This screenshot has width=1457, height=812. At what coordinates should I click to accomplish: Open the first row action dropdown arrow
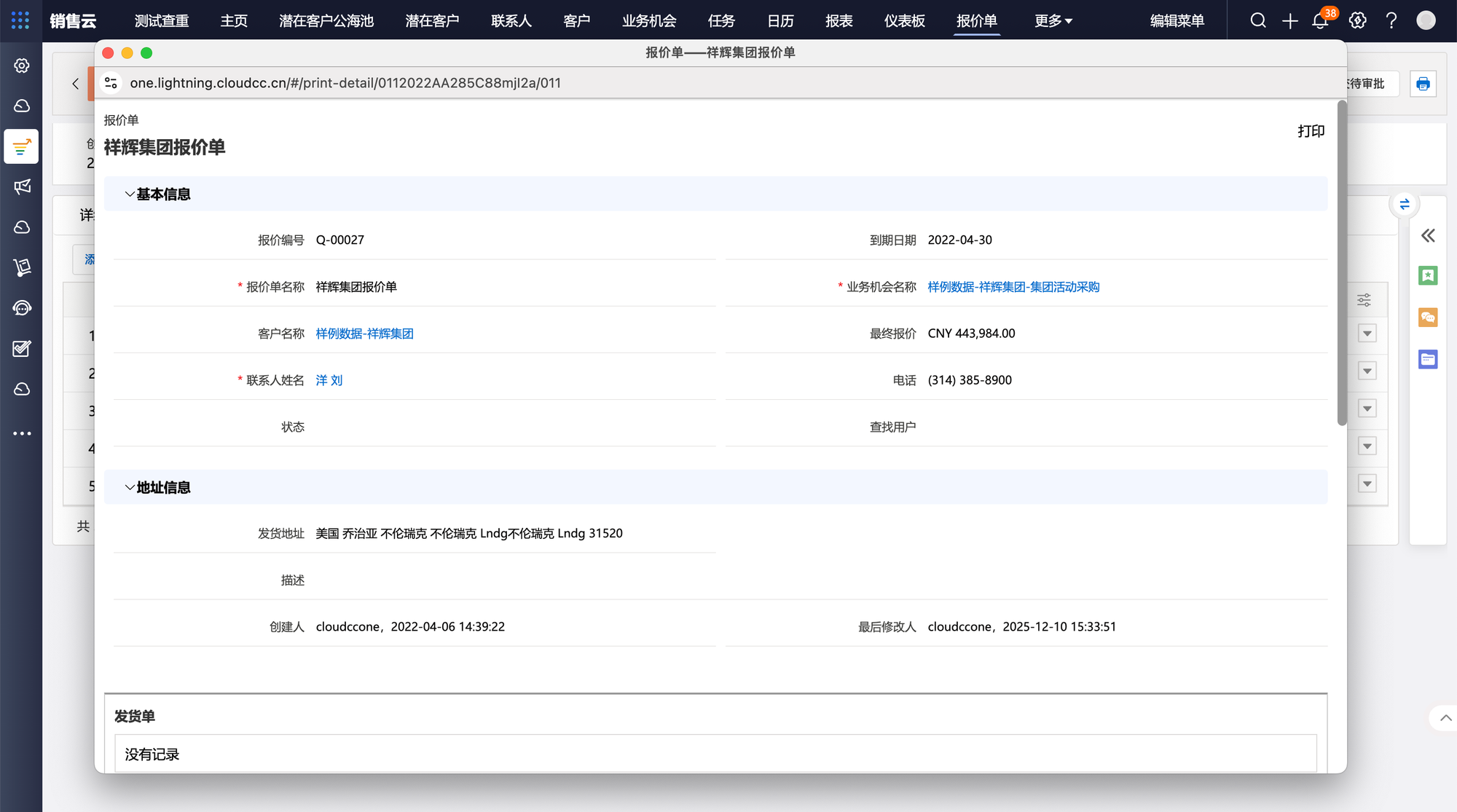[1367, 334]
